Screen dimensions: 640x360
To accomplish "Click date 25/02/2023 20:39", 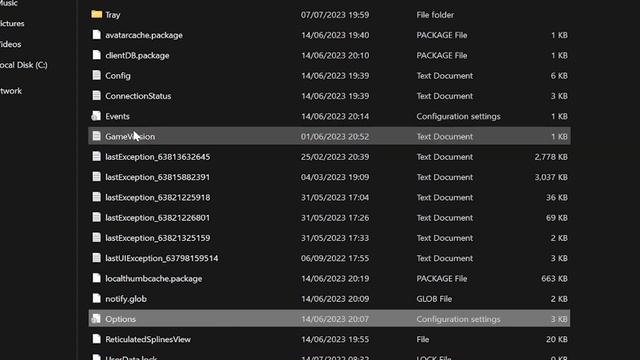I will pos(335,157).
